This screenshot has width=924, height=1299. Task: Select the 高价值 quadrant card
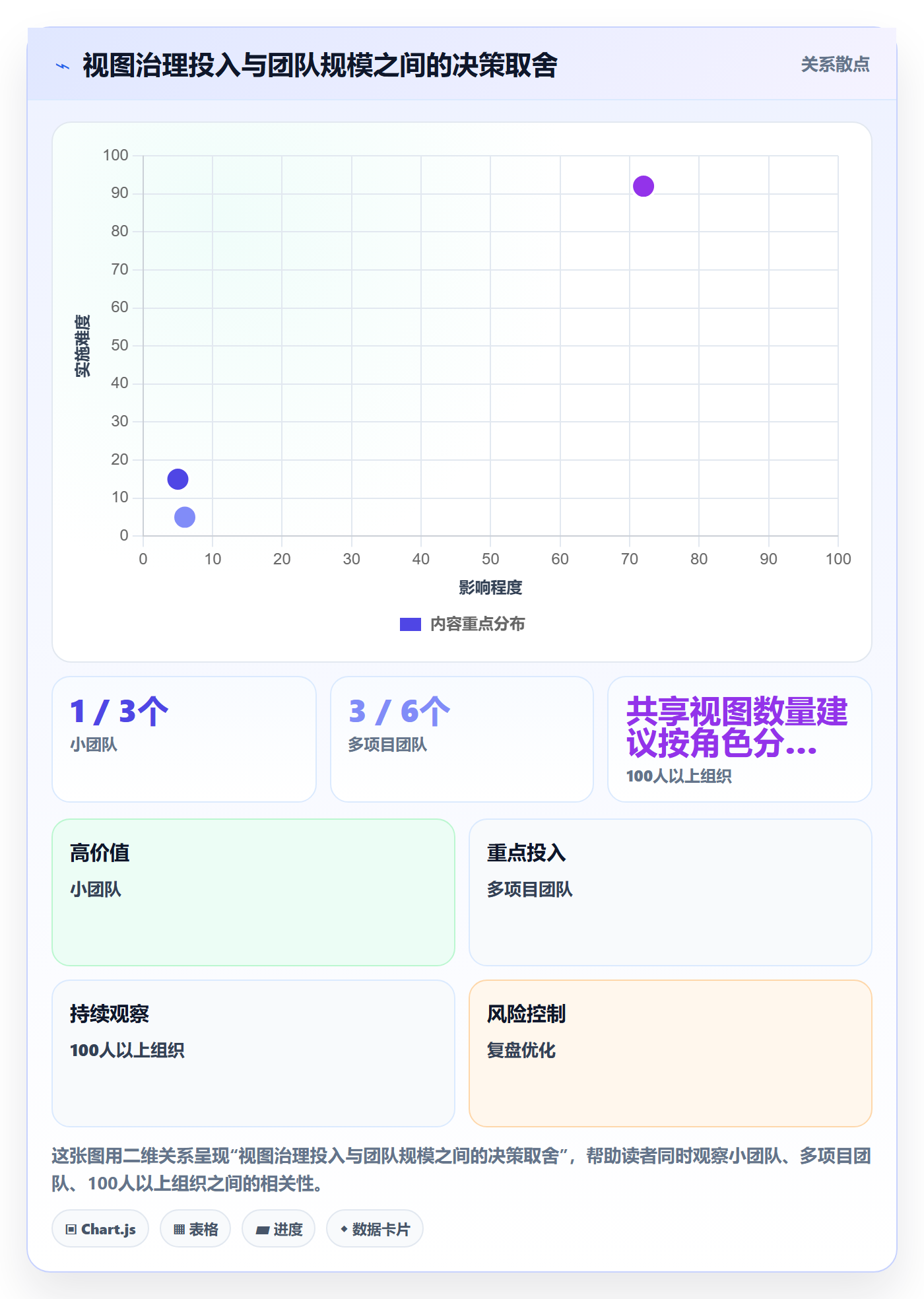(x=253, y=892)
